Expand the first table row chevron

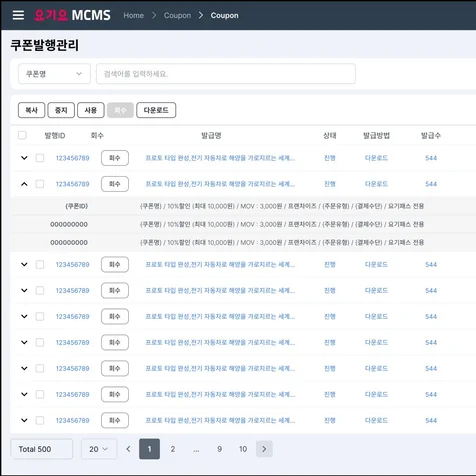(x=24, y=158)
